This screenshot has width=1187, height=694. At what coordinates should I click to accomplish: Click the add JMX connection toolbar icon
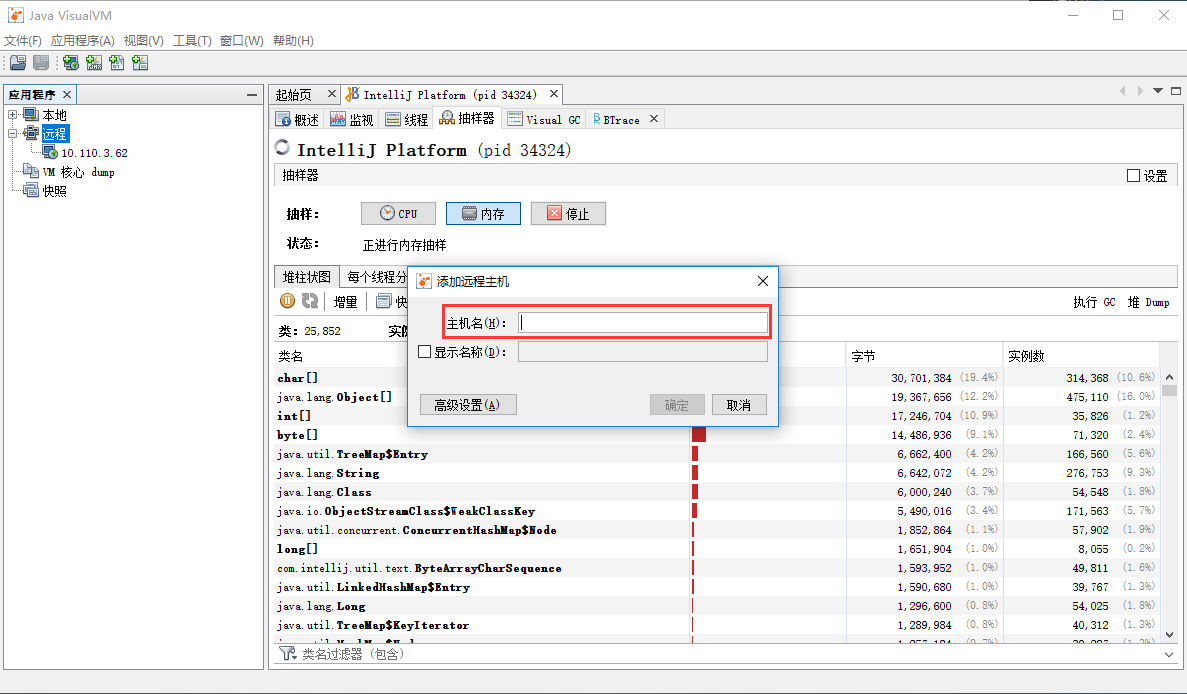pyautogui.click(x=93, y=62)
